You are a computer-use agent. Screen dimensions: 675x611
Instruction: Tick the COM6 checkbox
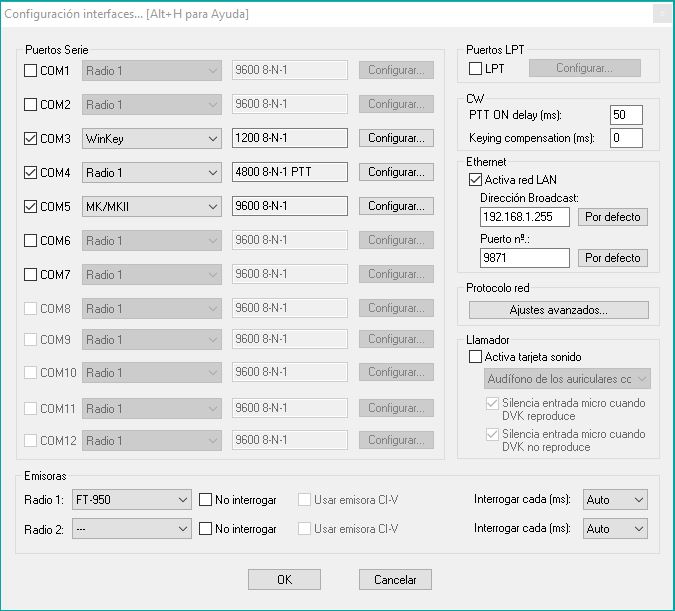point(30,241)
